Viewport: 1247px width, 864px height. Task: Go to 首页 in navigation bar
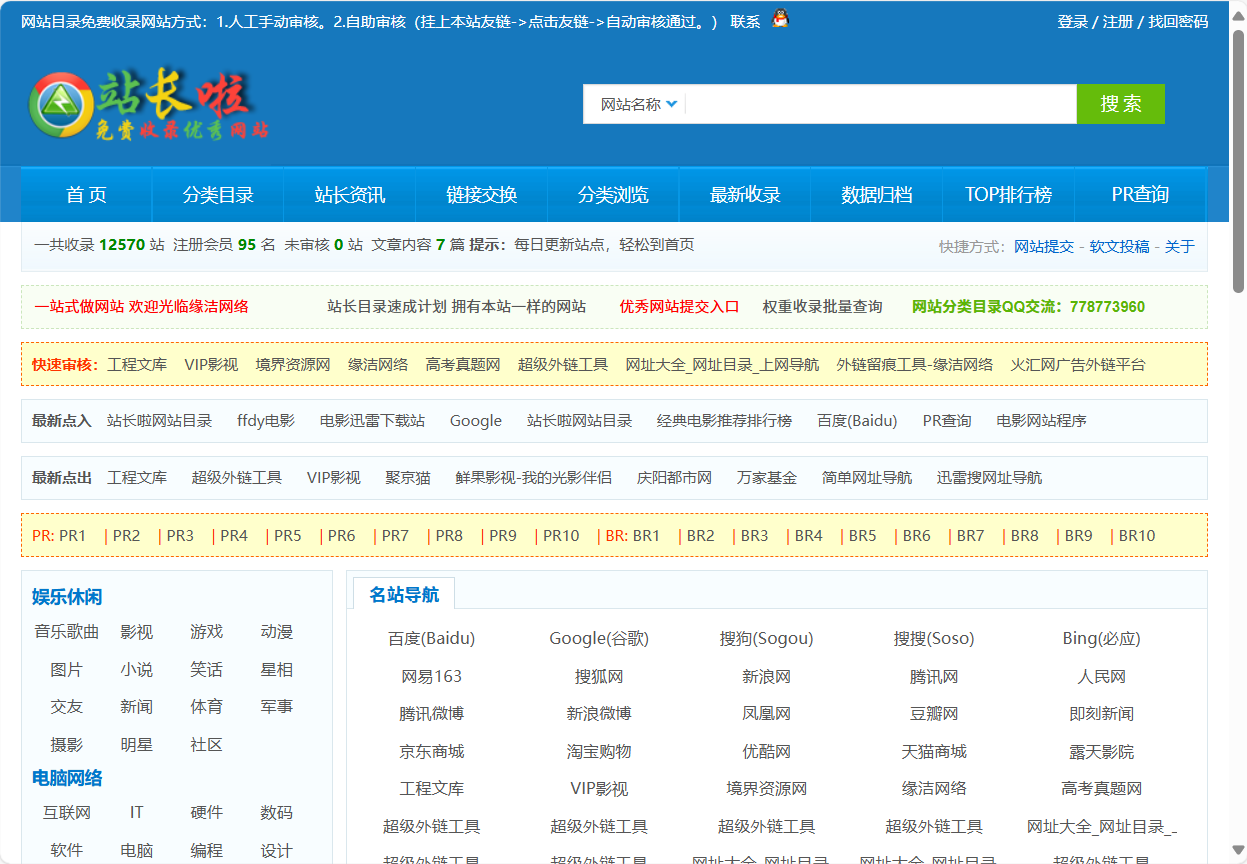click(x=86, y=195)
